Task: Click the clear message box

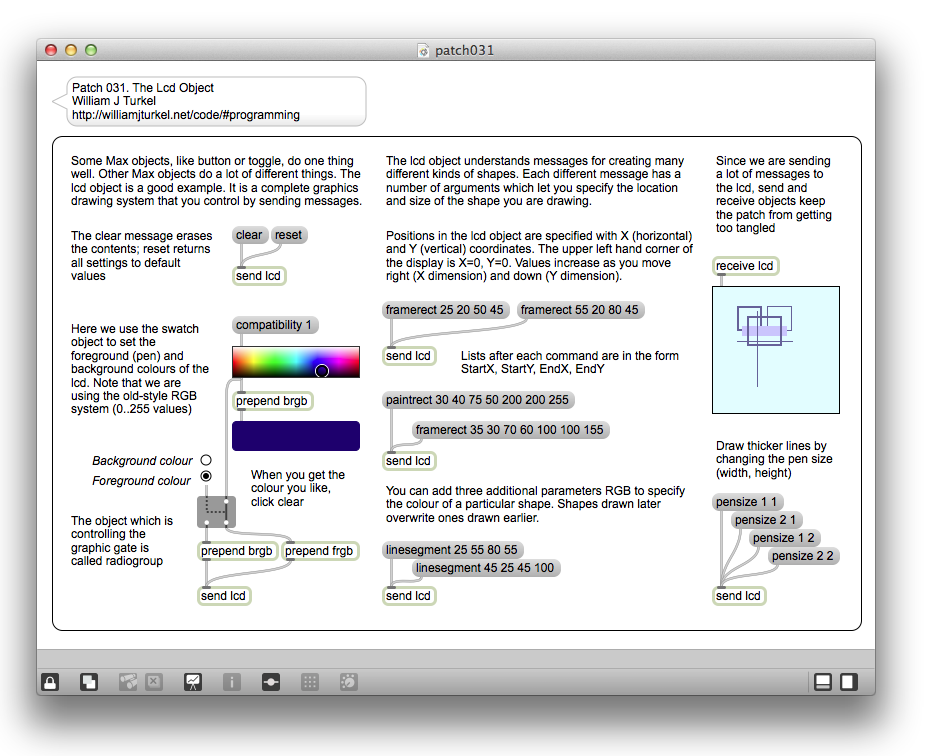Action: pyautogui.click(x=249, y=236)
